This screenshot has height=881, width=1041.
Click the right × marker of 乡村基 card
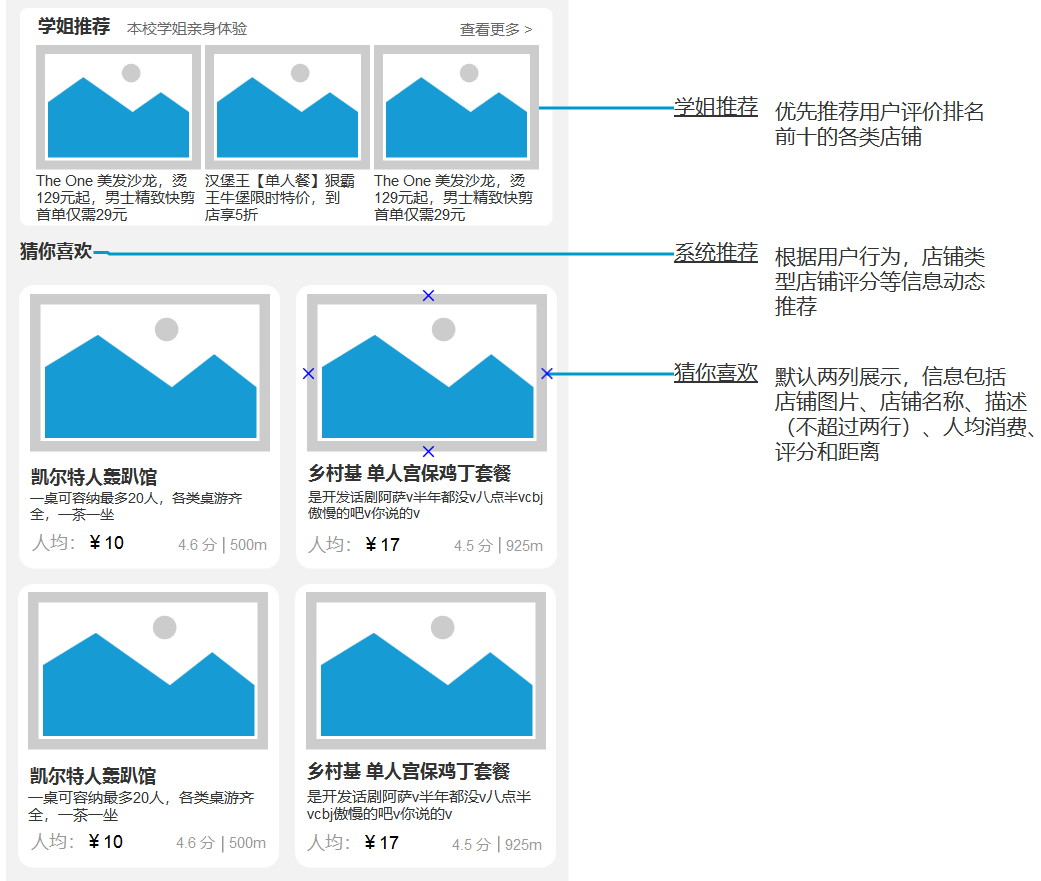(x=546, y=374)
